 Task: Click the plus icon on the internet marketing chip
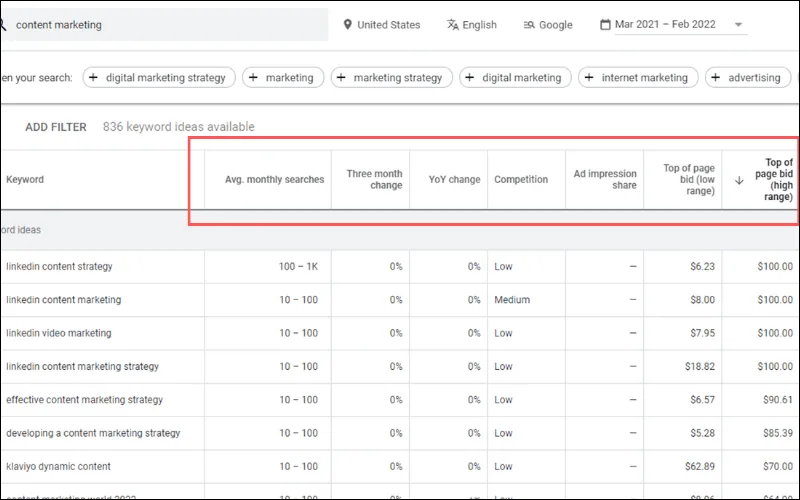pyautogui.click(x=589, y=78)
